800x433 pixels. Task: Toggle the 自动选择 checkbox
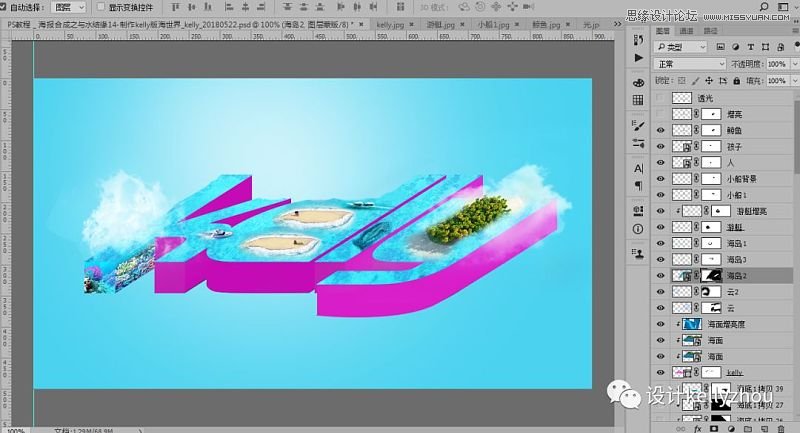coord(3,7)
